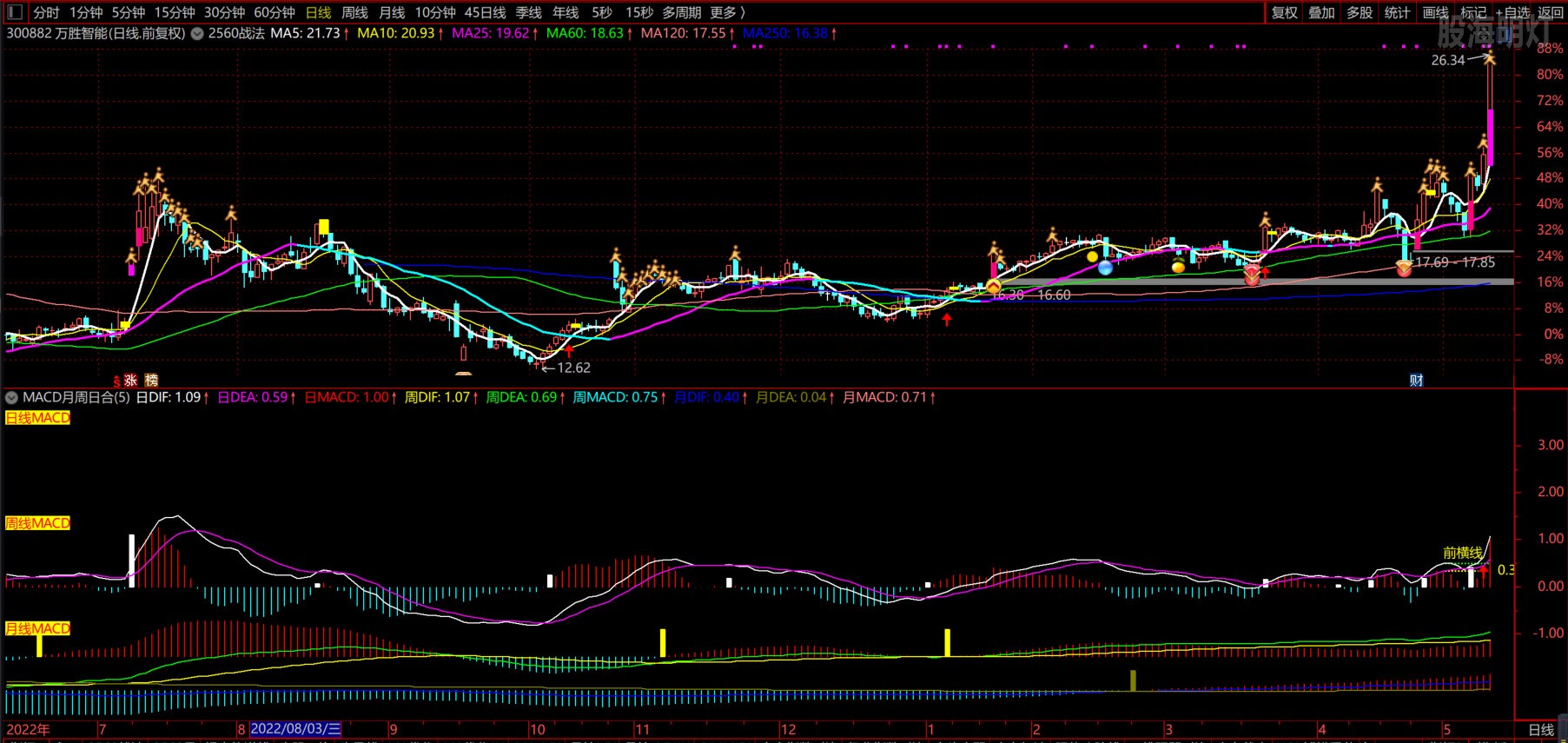
Task: Select the 10分钟 period tab
Action: (435, 12)
